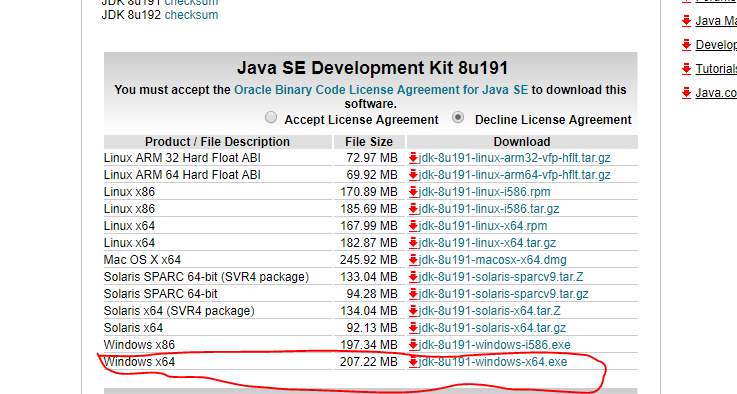Click download arrow icon for linux-x64.rpm
The image size is (737, 394).
tap(413, 226)
